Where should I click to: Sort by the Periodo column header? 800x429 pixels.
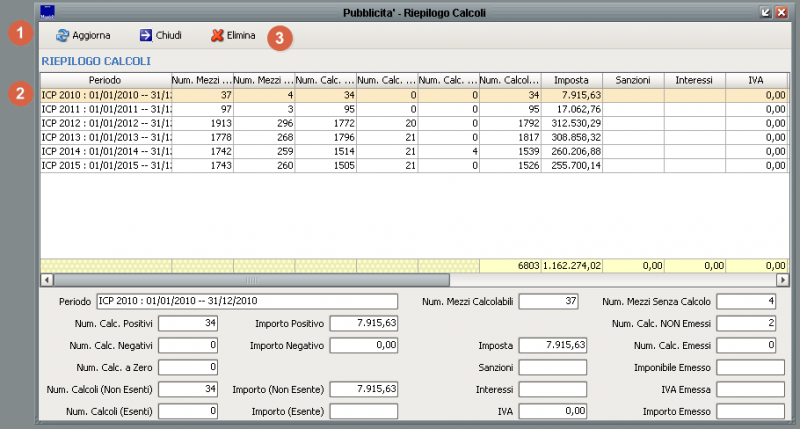(105, 79)
